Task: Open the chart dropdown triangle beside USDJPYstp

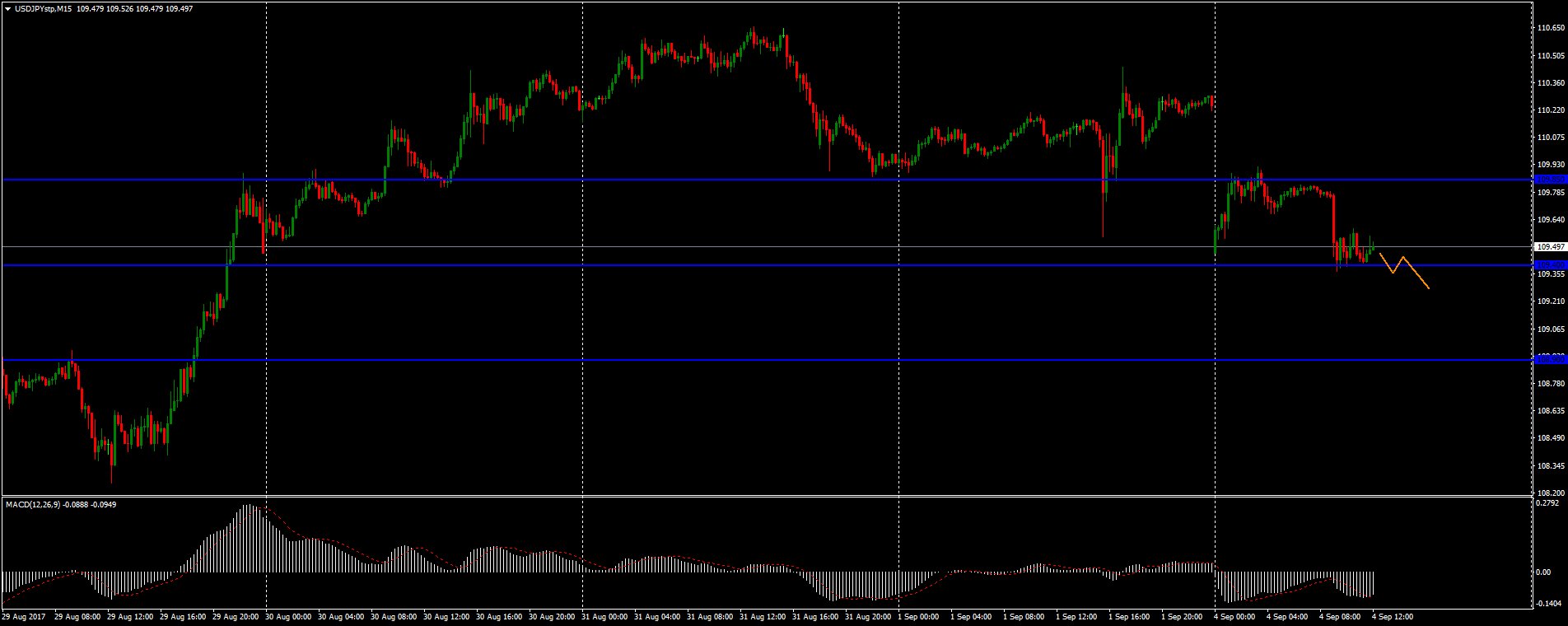Action: [x=7, y=8]
